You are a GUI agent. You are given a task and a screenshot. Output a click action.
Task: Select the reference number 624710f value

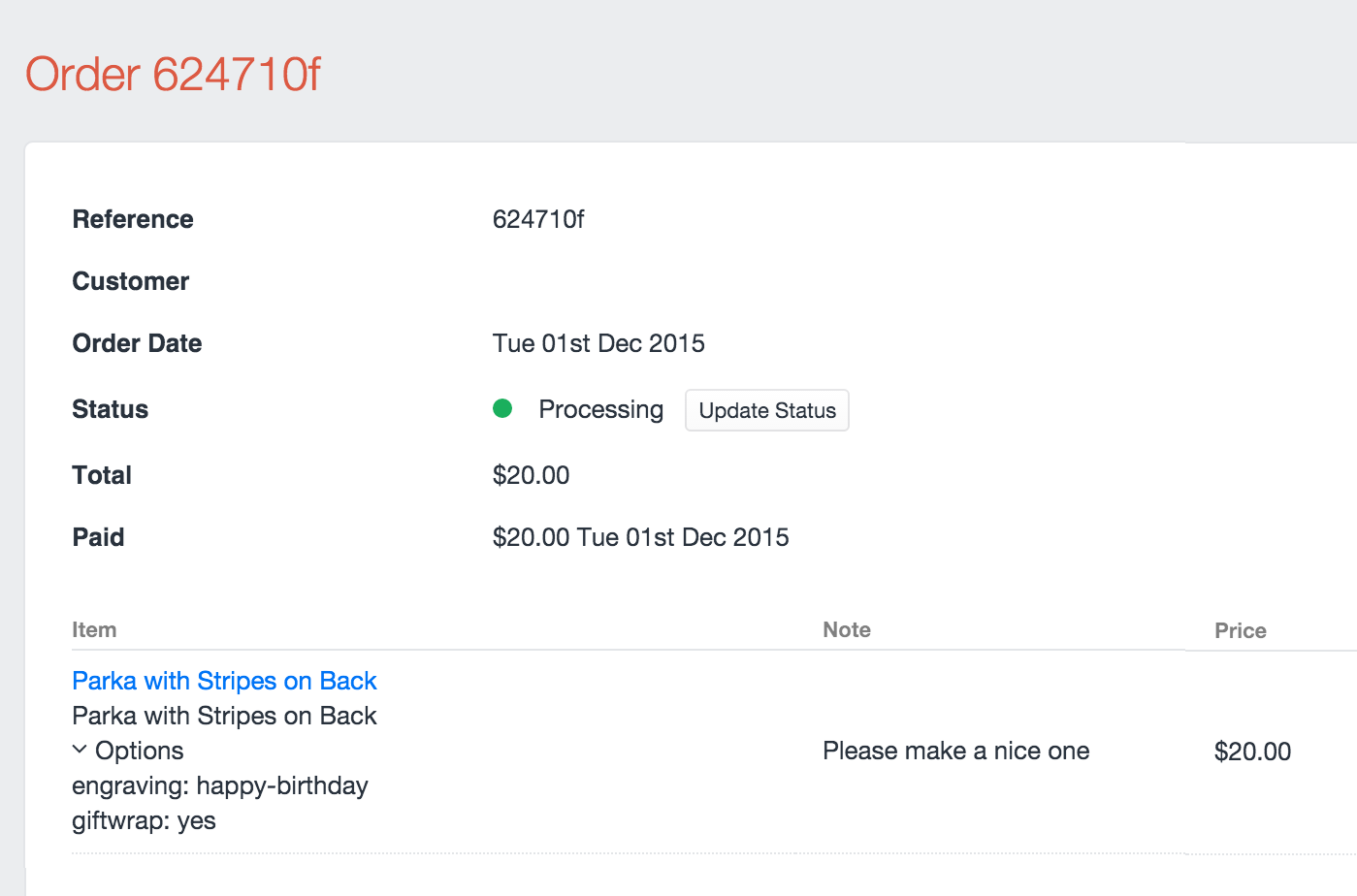pyautogui.click(x=538, y=219)
